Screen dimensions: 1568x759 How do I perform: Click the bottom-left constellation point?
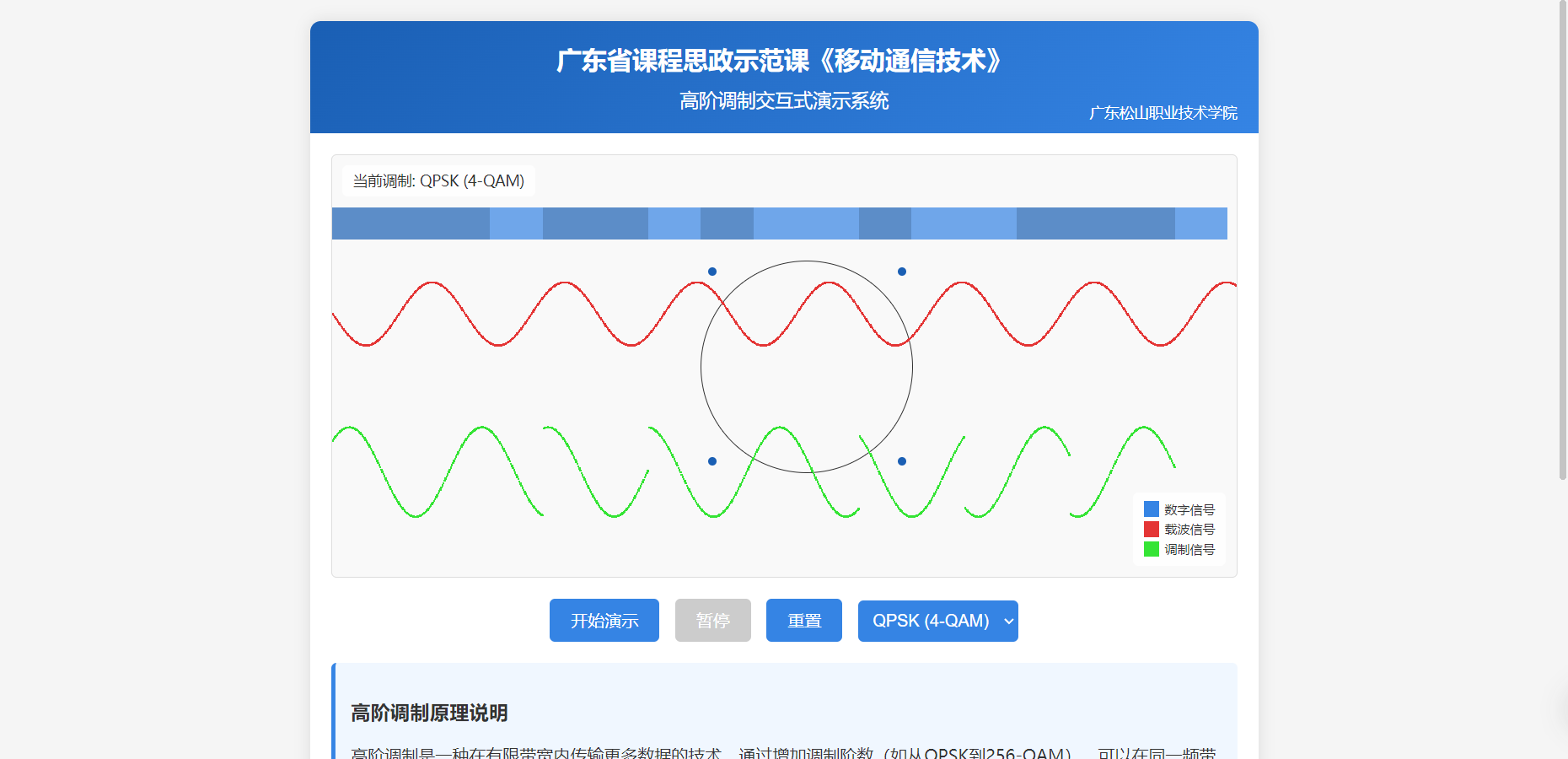712,461
